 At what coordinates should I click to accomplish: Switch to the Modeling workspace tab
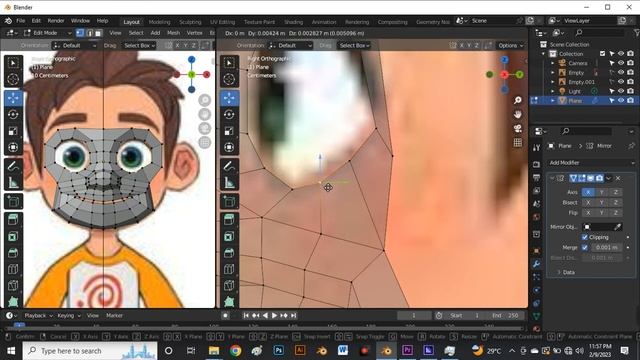pos(159,22)
